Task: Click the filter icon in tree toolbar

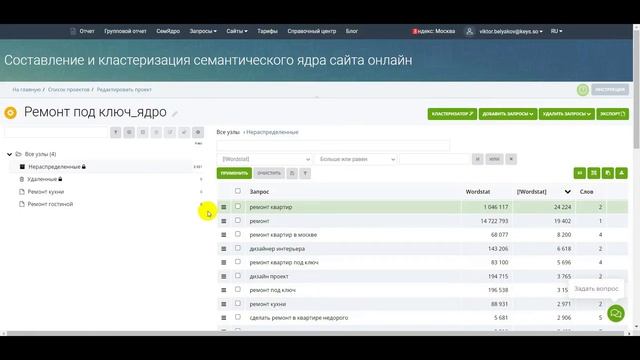Action: tap(116, 132)
